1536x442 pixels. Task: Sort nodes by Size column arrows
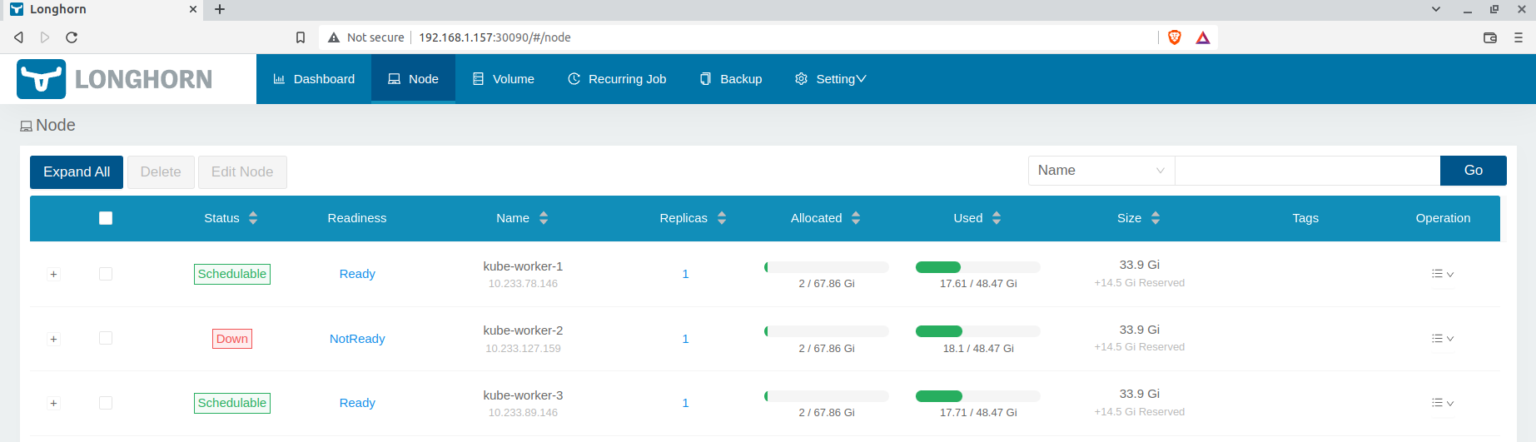click(1155, 218)
